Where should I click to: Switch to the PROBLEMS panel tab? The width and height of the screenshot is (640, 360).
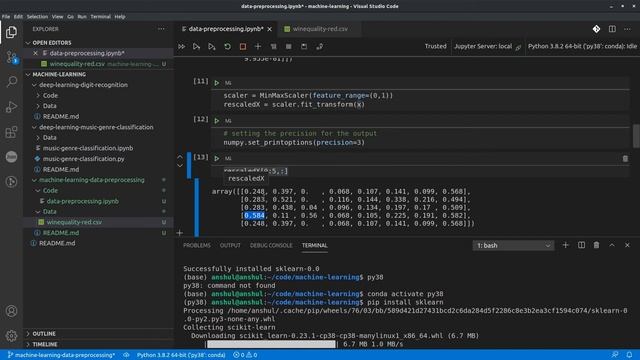tap(197, 245)
